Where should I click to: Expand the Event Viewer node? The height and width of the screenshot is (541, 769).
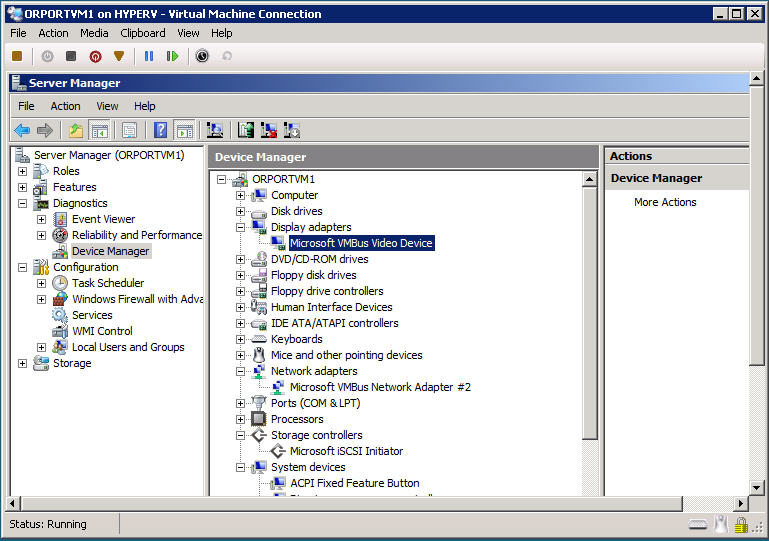[x=41, y=219]
